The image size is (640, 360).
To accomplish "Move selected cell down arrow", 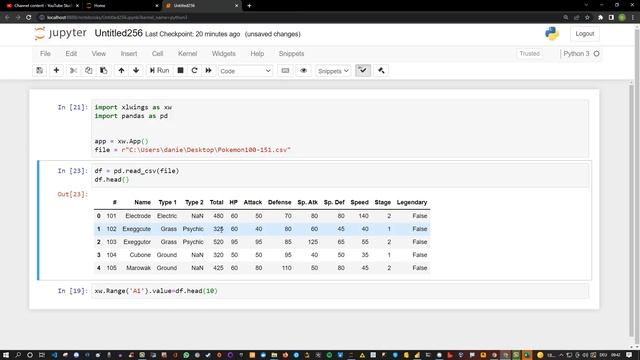I will click(136, 71).
